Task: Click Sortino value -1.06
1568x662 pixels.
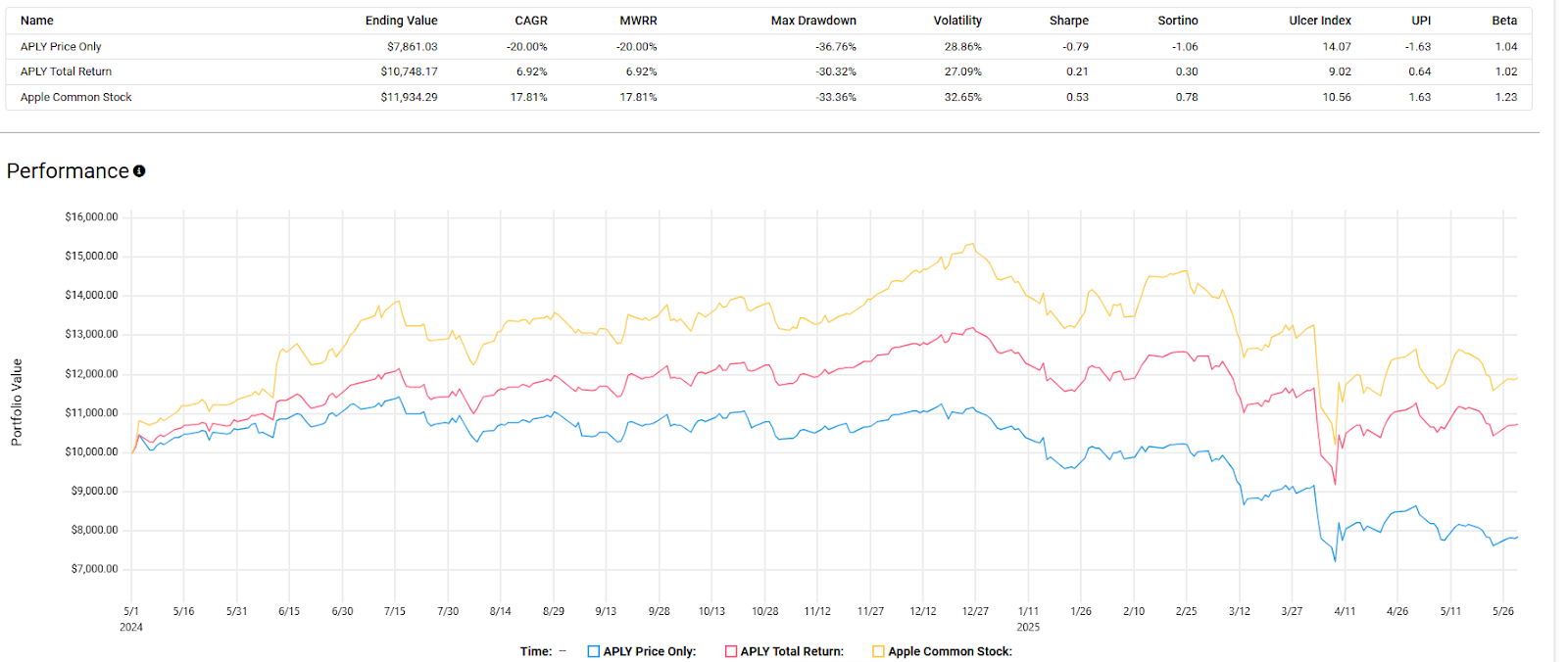Action: click(x=1186, y=47)
